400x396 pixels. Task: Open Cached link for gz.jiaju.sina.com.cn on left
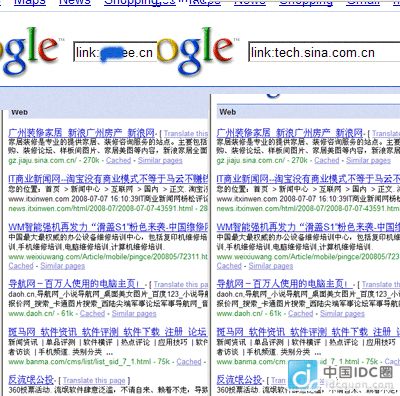click(118, 160)
